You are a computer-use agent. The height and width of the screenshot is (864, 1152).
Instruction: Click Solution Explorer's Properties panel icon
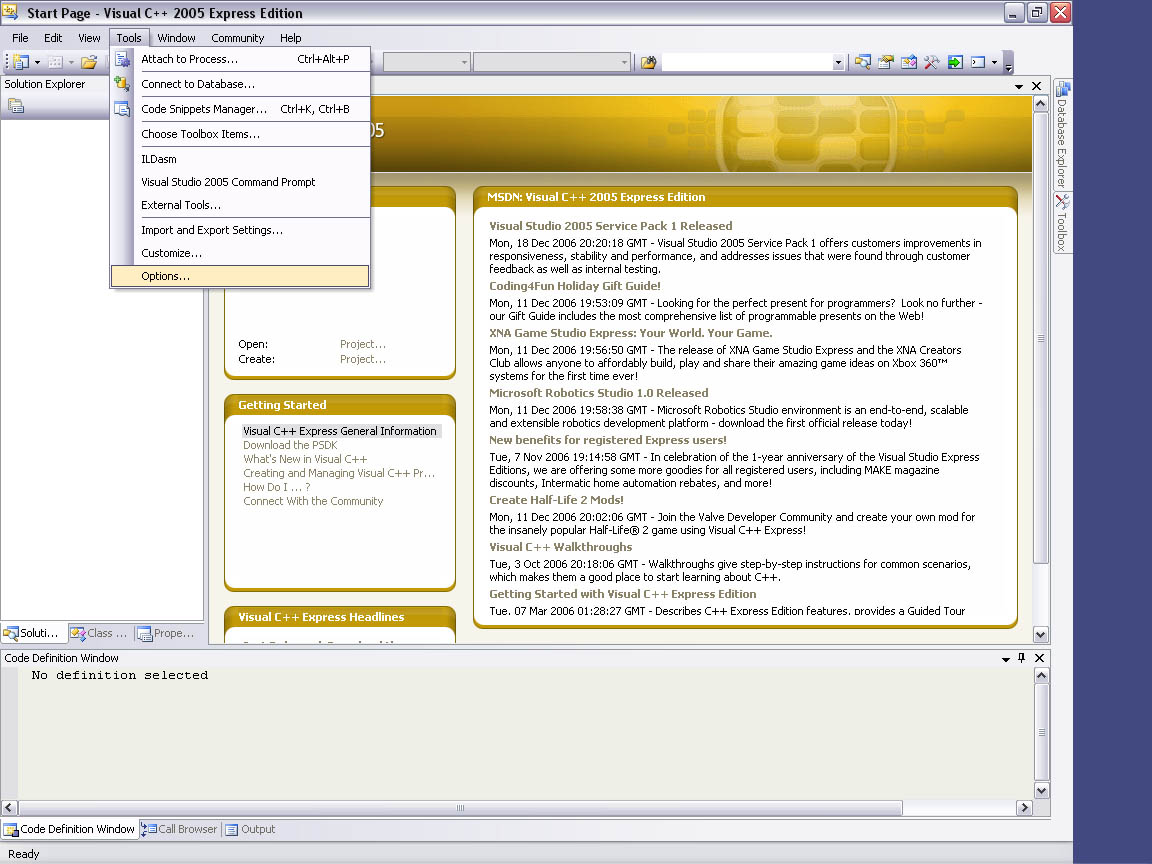(x=16, y=107)
